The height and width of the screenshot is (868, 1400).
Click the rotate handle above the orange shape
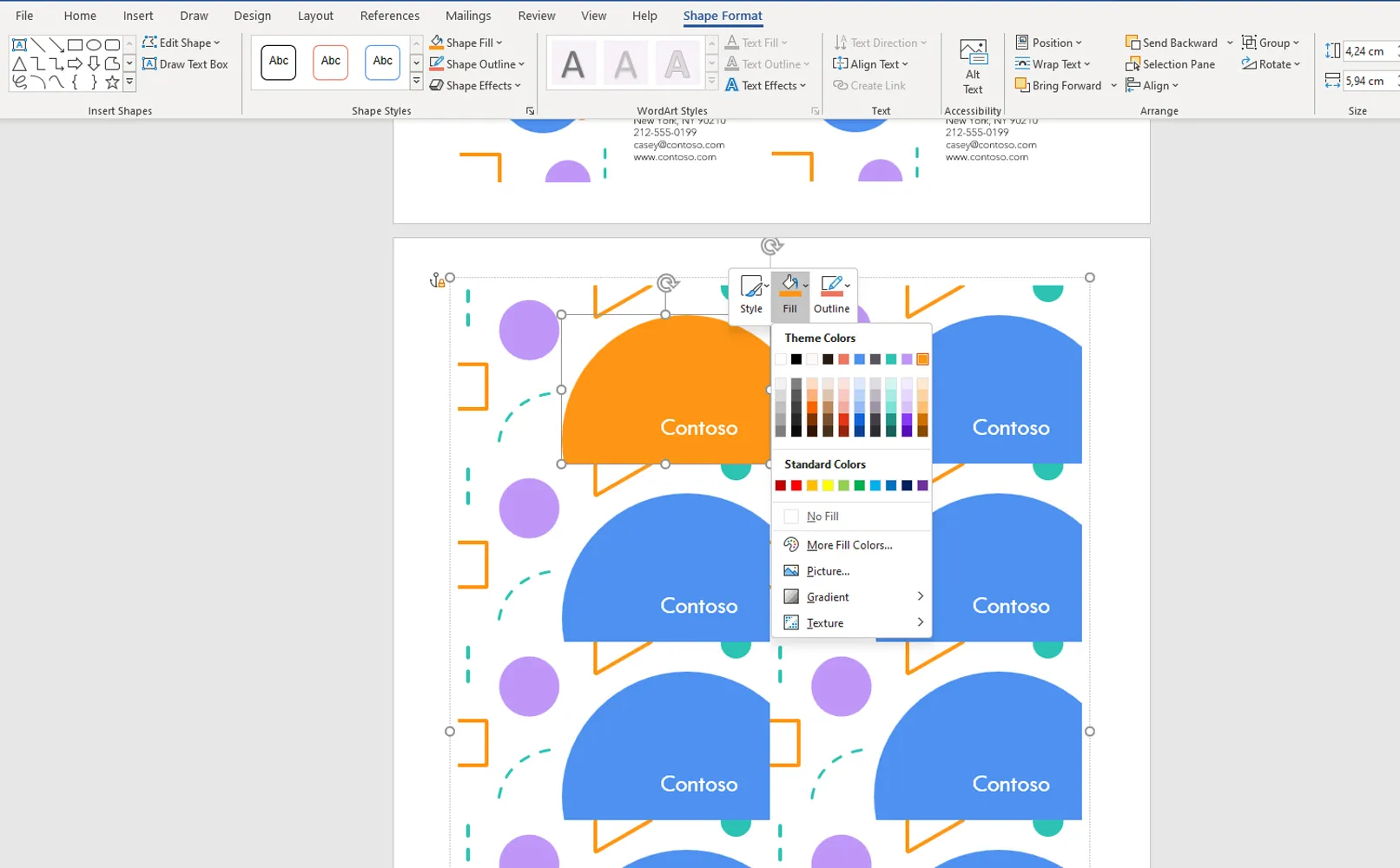click(x=667, y=283)
